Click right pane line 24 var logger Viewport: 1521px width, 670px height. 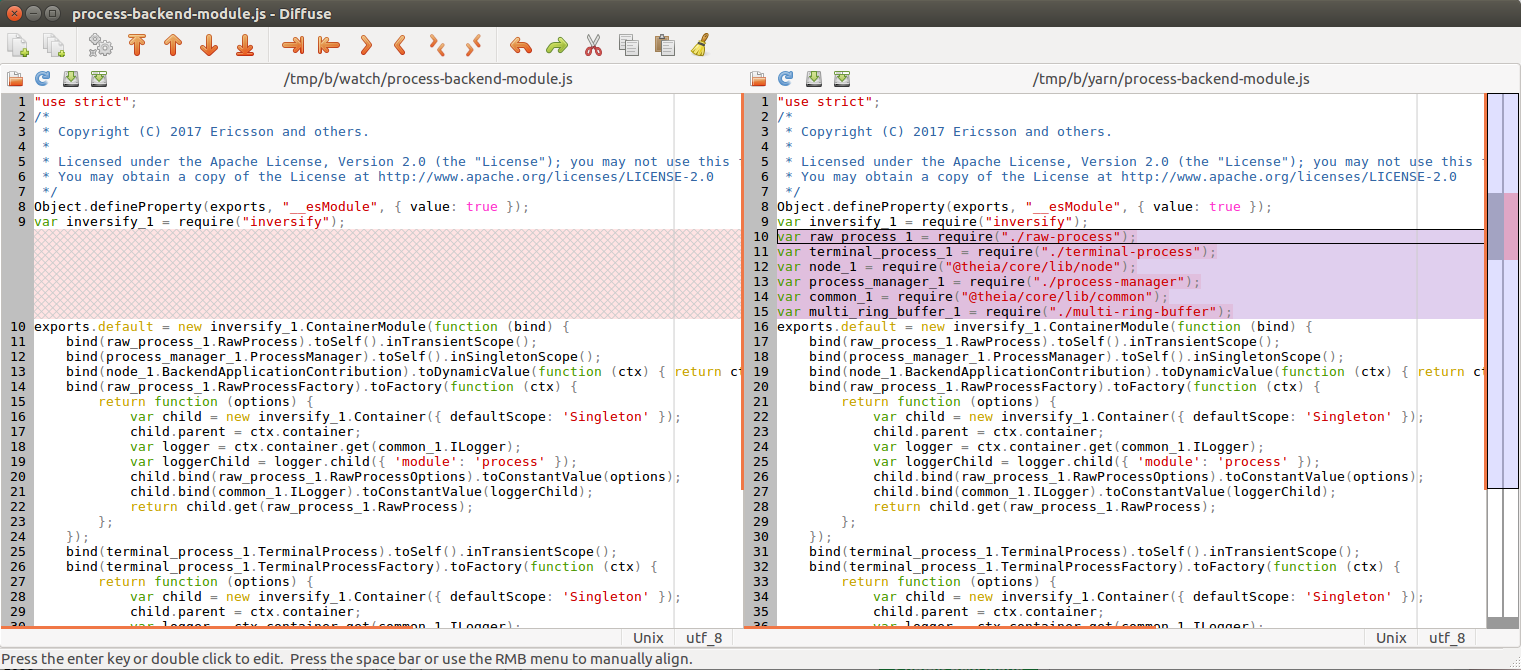[x=1130, y=447]
